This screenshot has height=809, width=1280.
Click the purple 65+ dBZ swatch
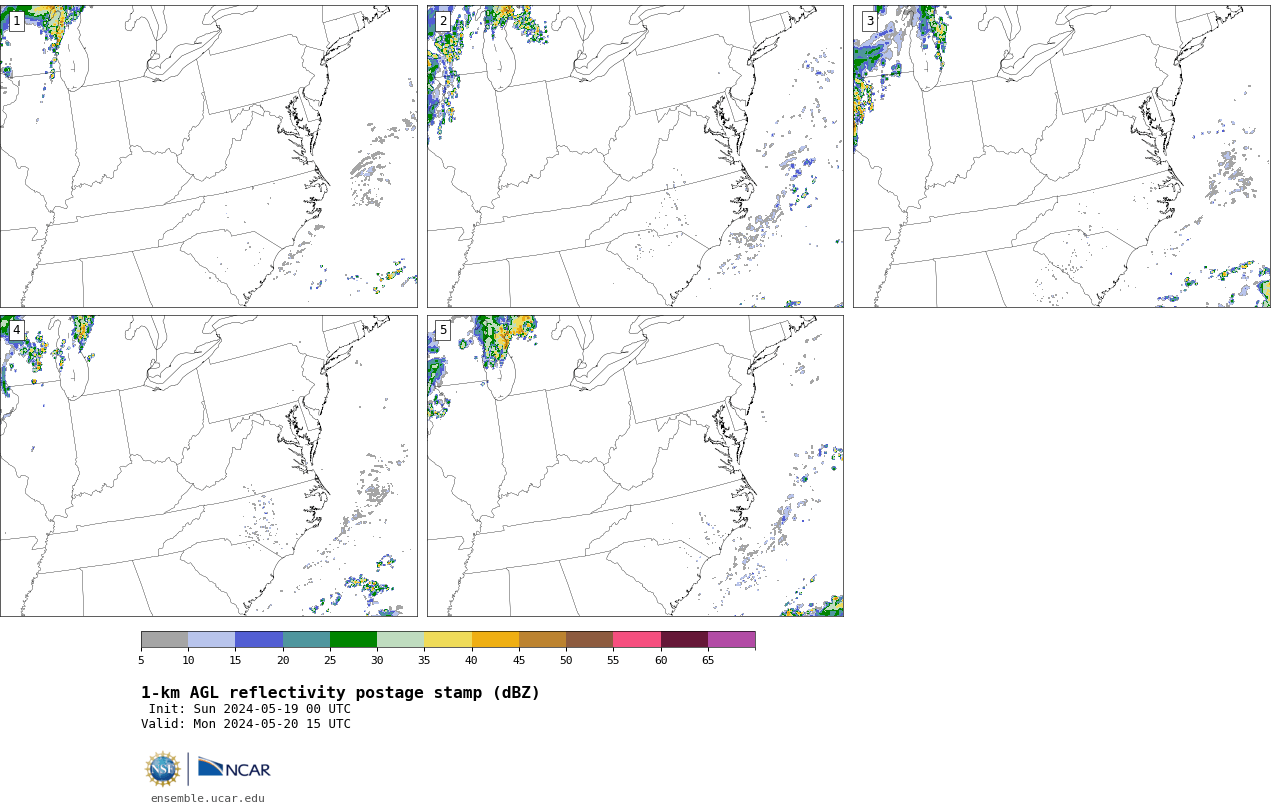731,640
